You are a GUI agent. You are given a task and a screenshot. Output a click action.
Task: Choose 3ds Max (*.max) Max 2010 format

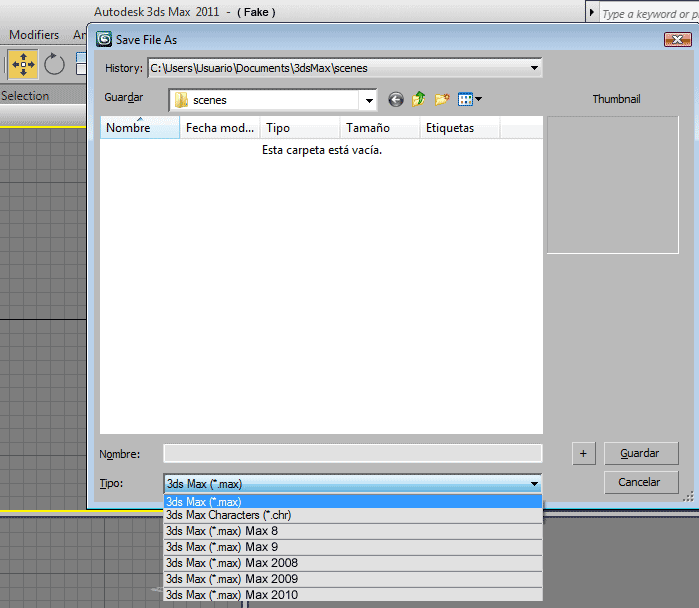click(353, 595)
